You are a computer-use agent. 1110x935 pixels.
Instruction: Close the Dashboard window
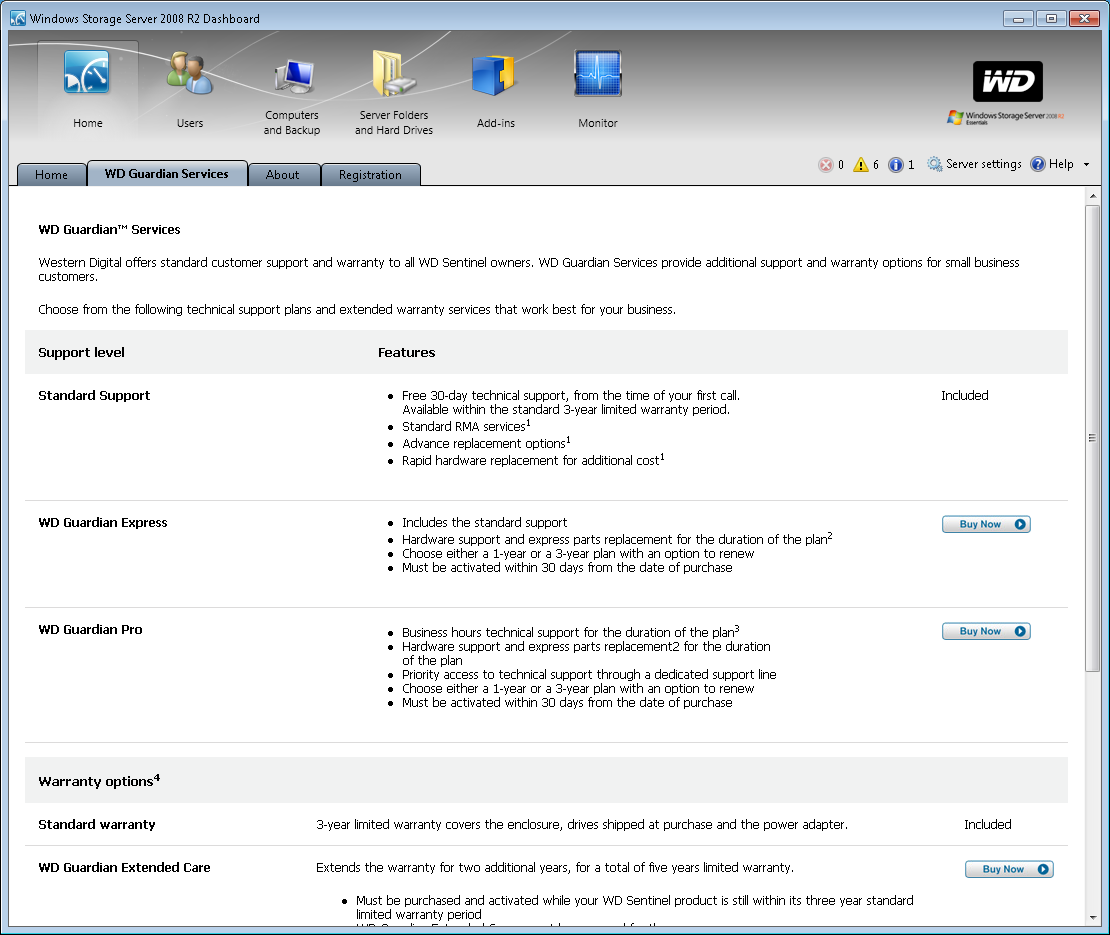tap(1084, 19)
